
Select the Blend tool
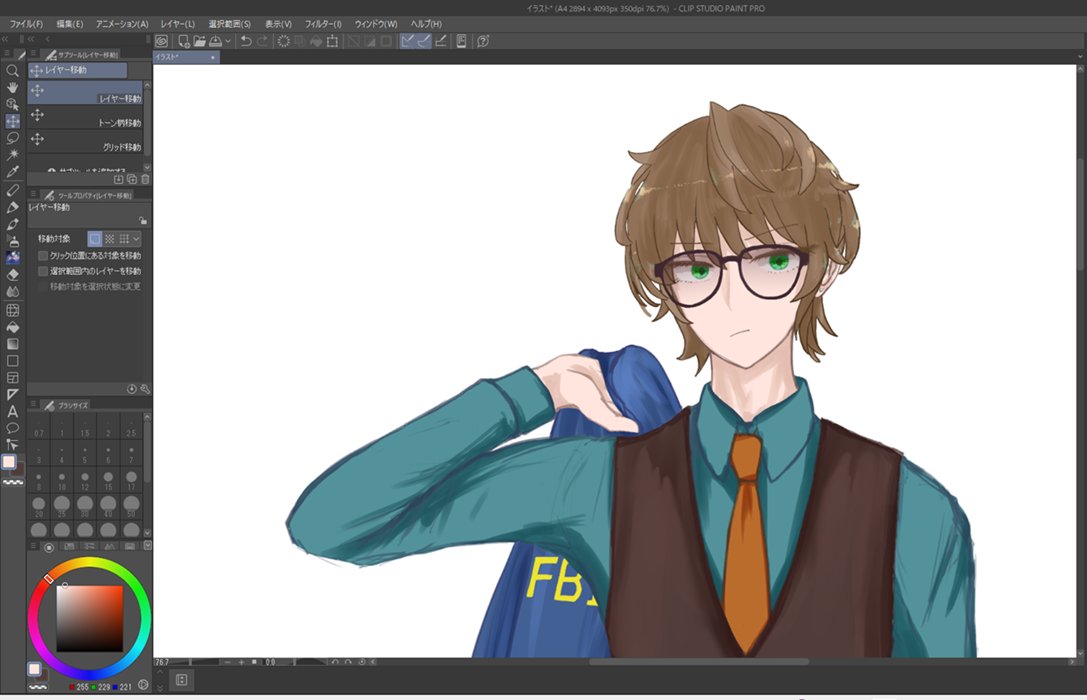tap(12, 291)
